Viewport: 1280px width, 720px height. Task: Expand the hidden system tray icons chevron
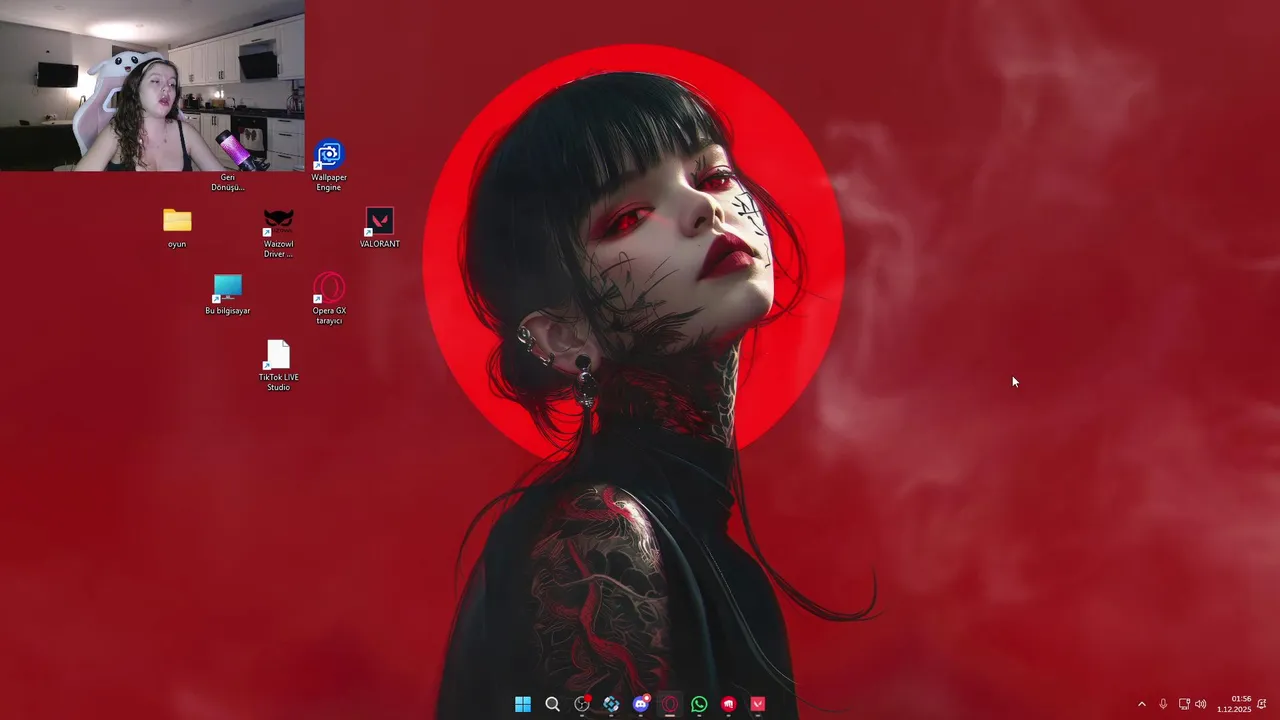[x=1142, y=704]
